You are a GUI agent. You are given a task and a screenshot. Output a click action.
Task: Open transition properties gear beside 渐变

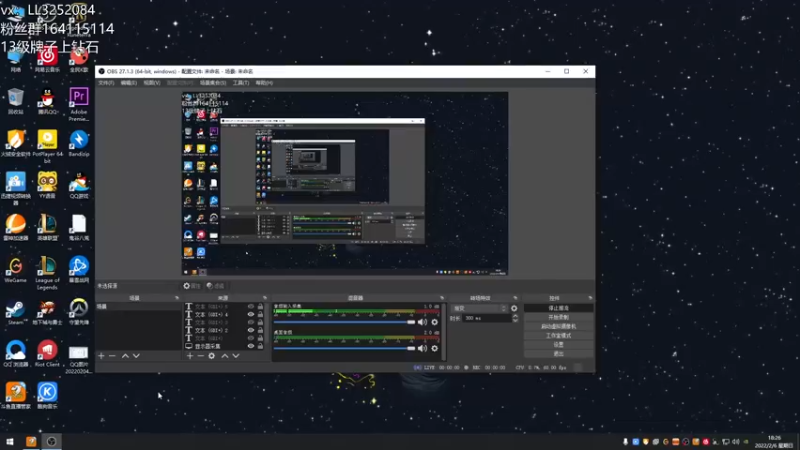coord(514,308)
